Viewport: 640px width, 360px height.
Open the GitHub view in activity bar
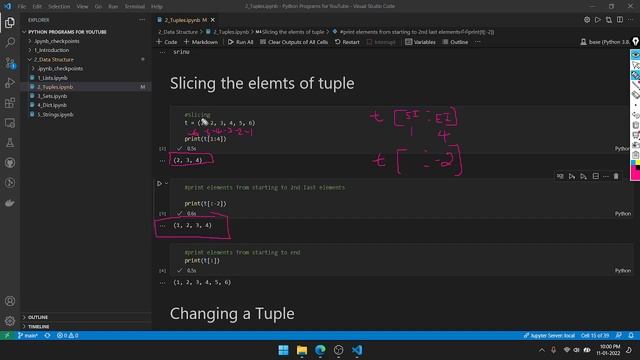tap(10, 163)
